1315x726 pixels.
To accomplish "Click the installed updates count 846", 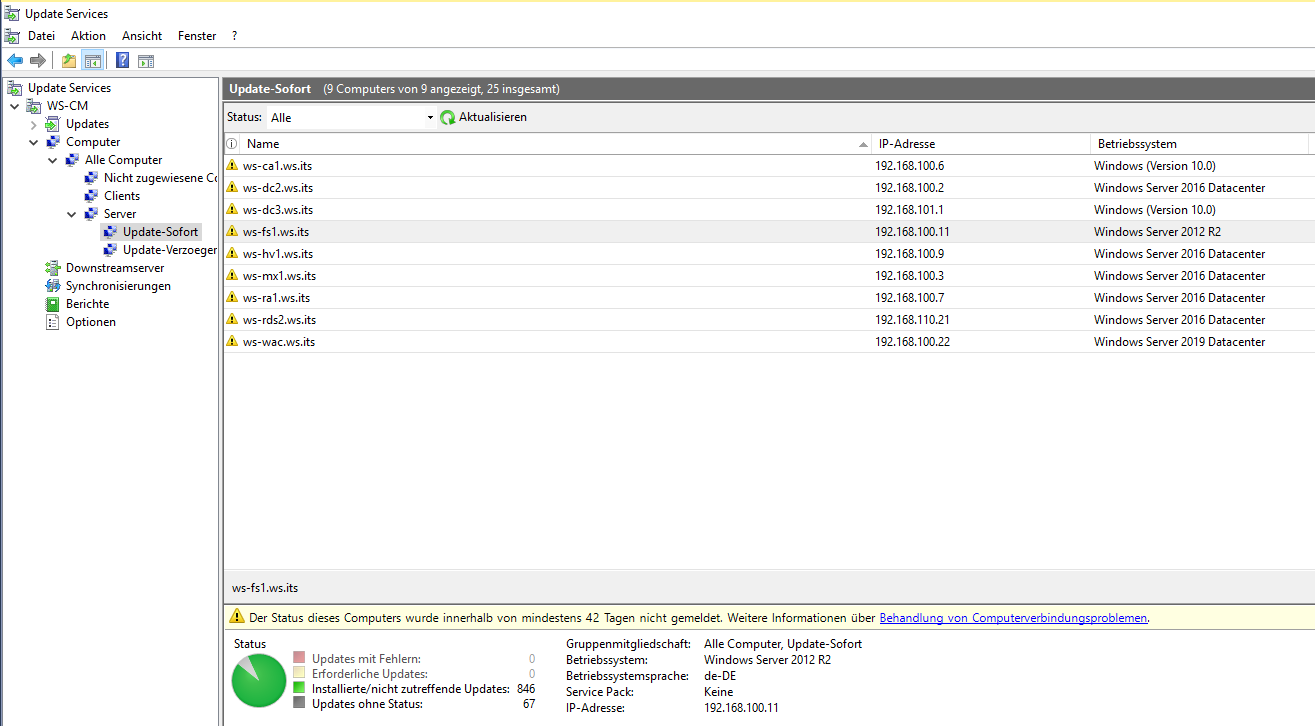I will pyautogui.click(x=526, y=689).
